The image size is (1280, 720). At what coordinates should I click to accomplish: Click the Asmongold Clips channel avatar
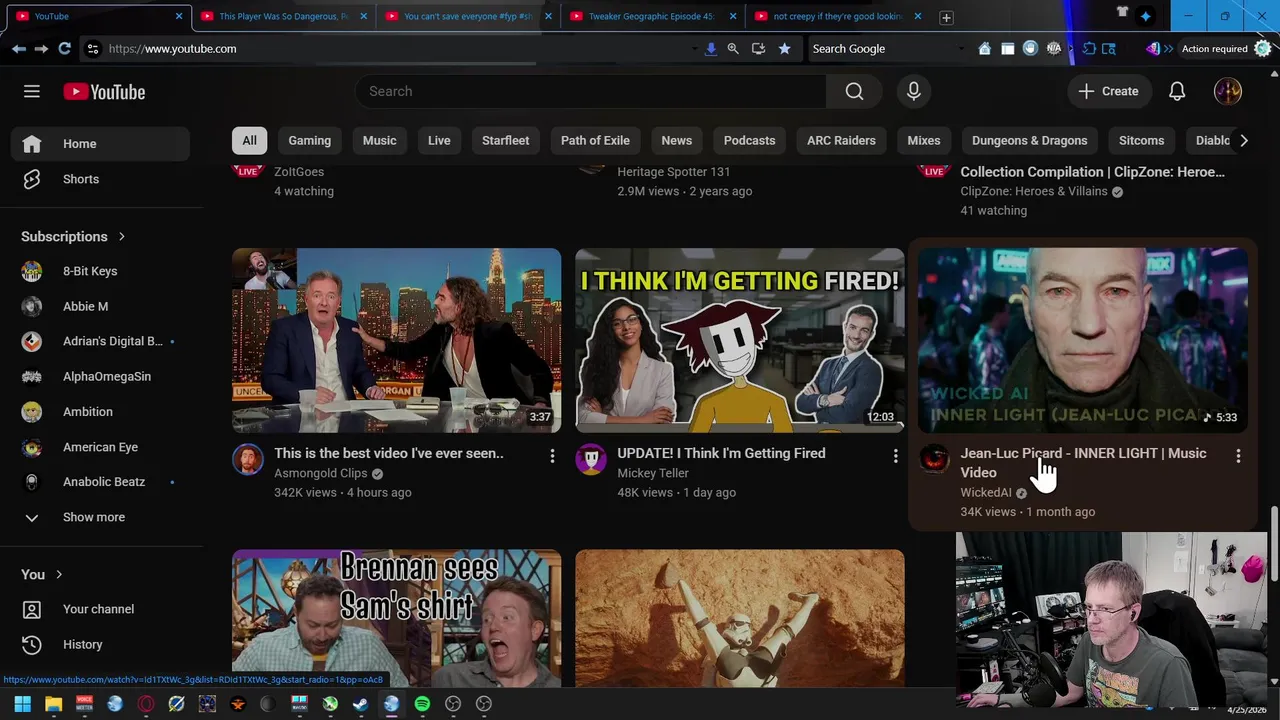[248, 459]
